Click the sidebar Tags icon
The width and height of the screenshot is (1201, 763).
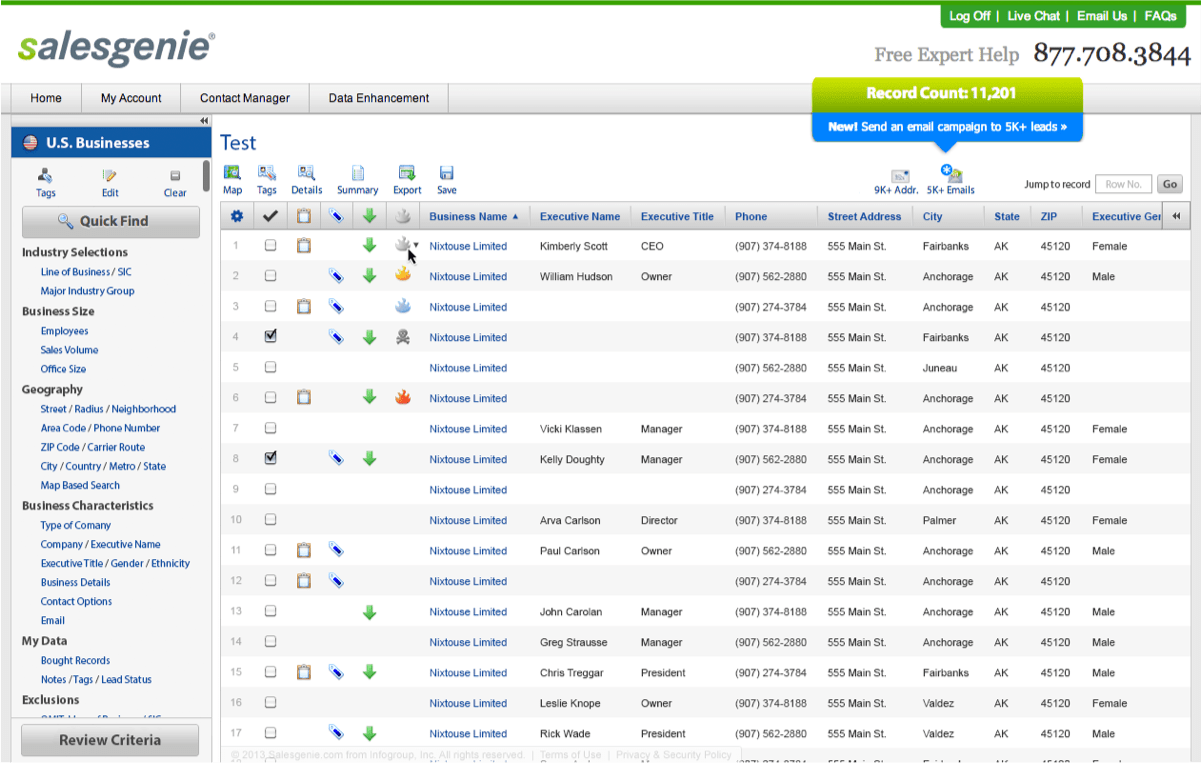[x=45, y=175]
